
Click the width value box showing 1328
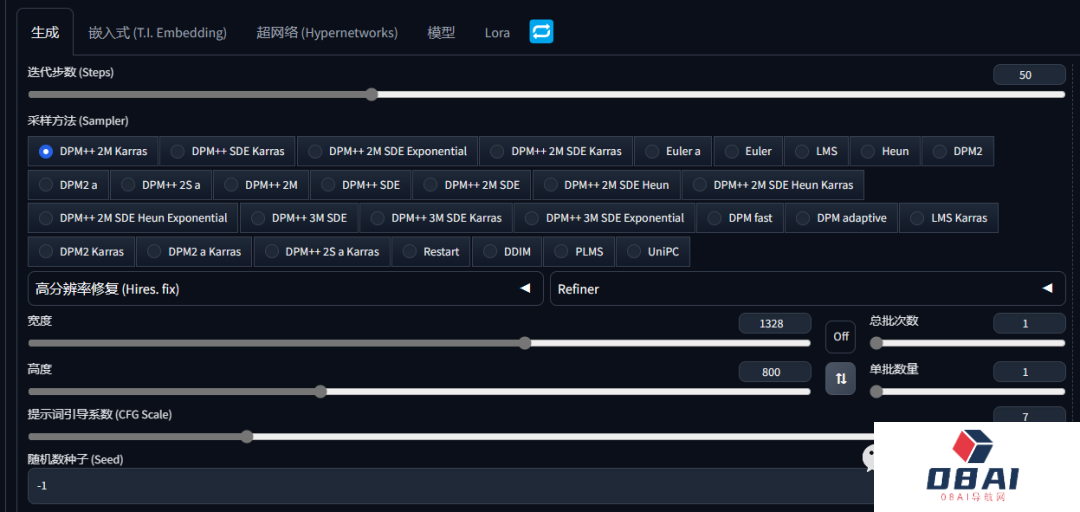point(774,323)
